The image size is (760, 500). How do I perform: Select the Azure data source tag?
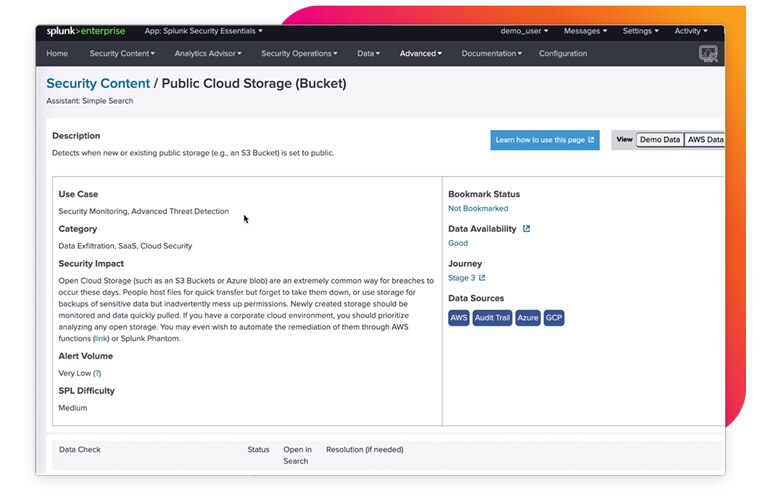pyautogui.click(x=527, y=318)
